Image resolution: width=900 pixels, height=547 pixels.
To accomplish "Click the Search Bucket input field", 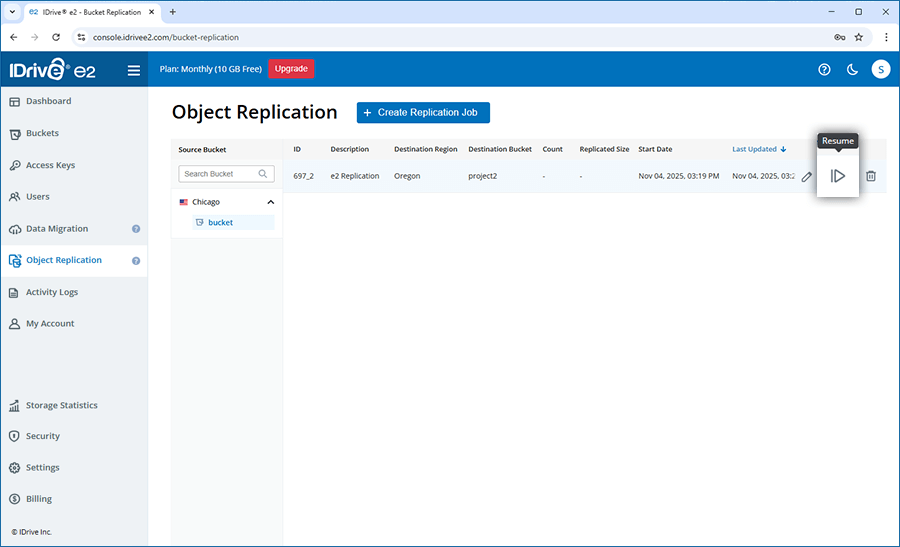I will tap(218, 174).
